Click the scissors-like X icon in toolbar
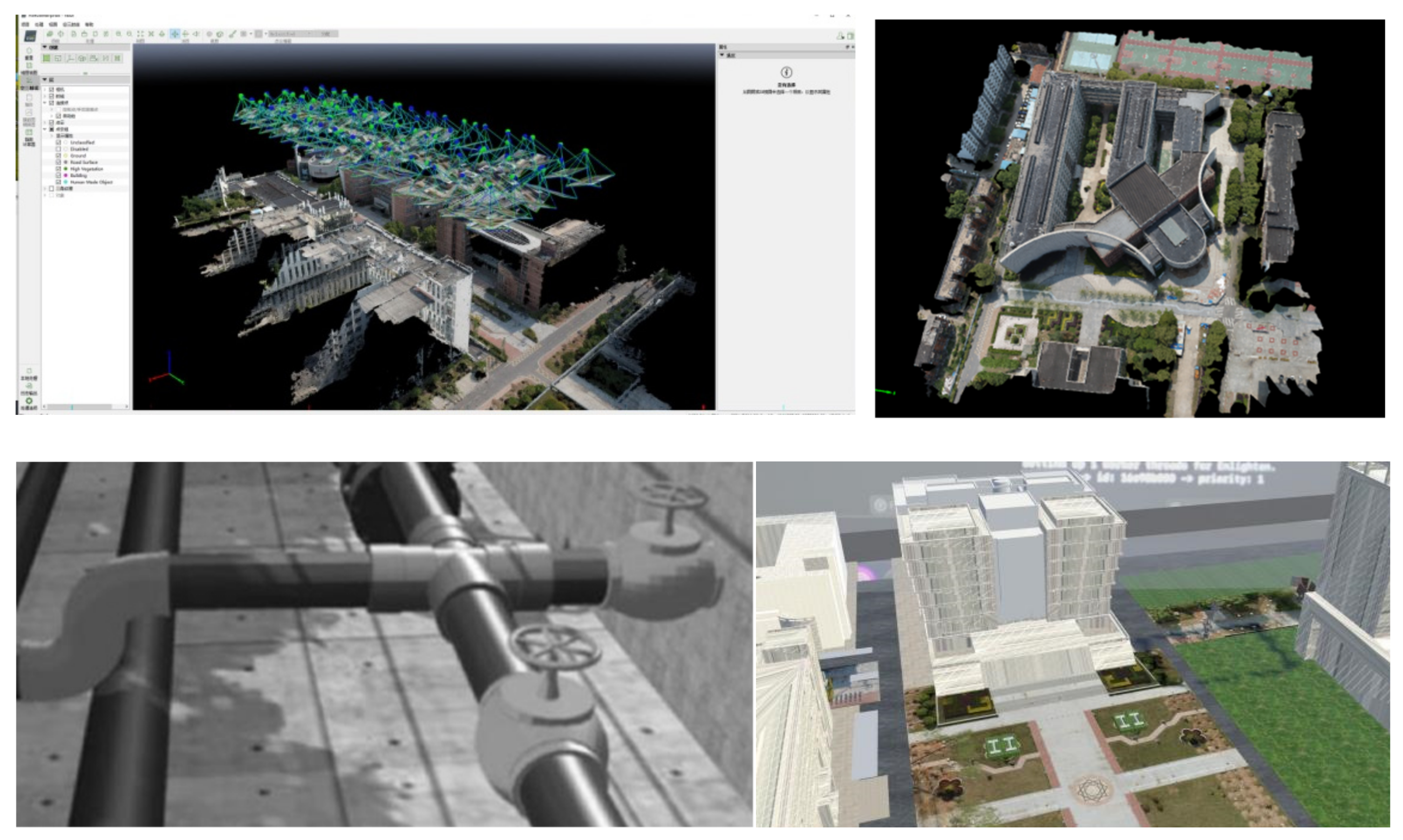 point(151,34)
